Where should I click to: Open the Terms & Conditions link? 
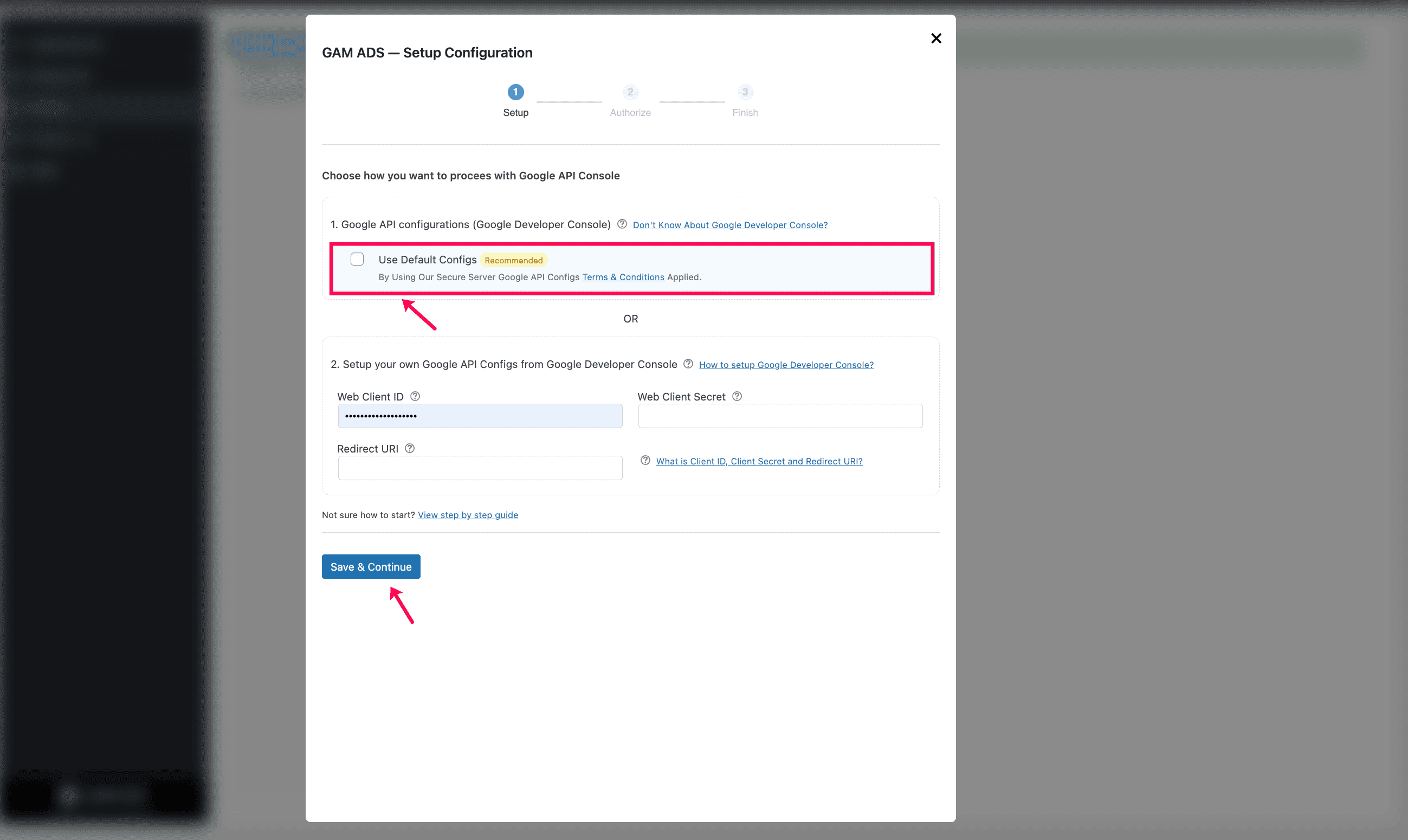point(623,277)
